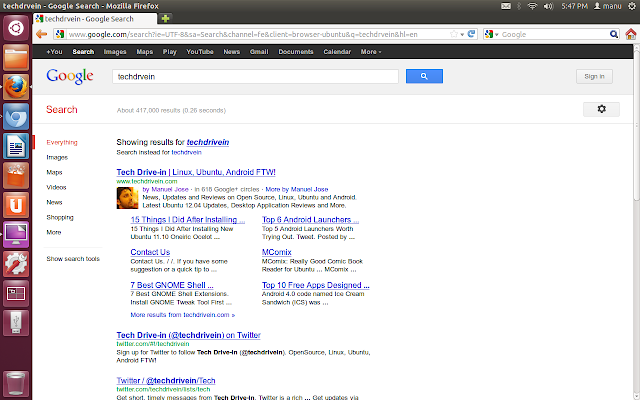This screenshot has height=400, width=640.
Task: Open Ubuntu Dash home launcher icon
Action: tap(16, 28)
